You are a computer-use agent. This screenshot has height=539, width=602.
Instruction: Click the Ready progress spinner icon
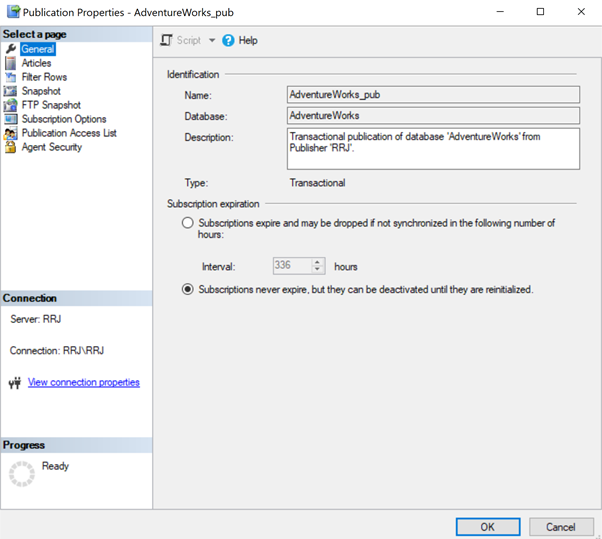22,474
